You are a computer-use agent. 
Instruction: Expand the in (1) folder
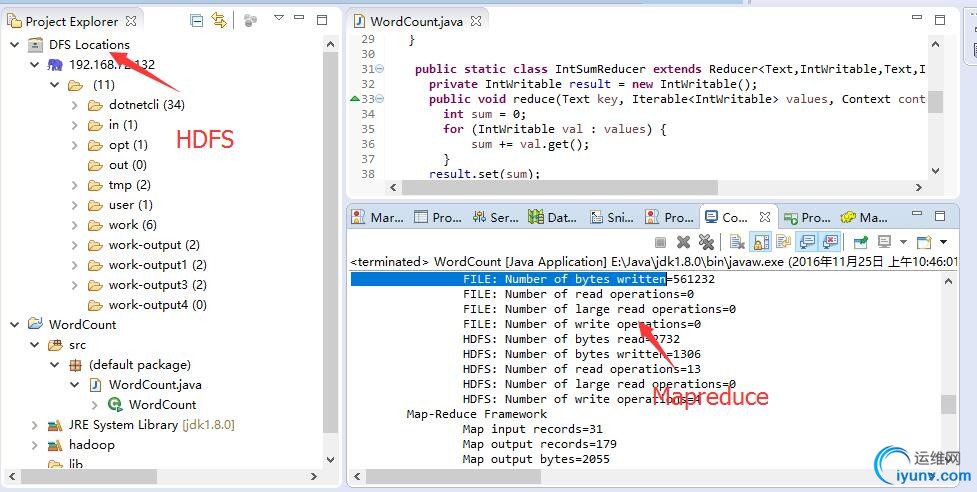point(75,125)
